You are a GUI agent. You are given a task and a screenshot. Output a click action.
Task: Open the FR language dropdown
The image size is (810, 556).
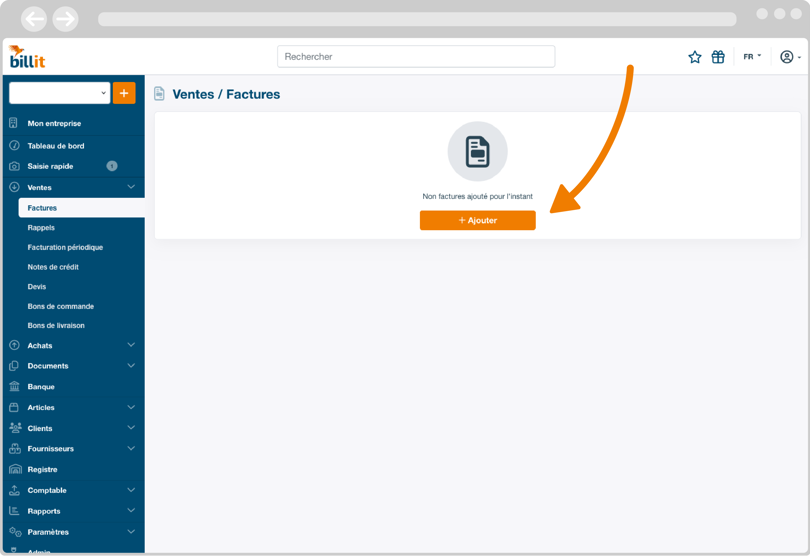pos(752,57)
